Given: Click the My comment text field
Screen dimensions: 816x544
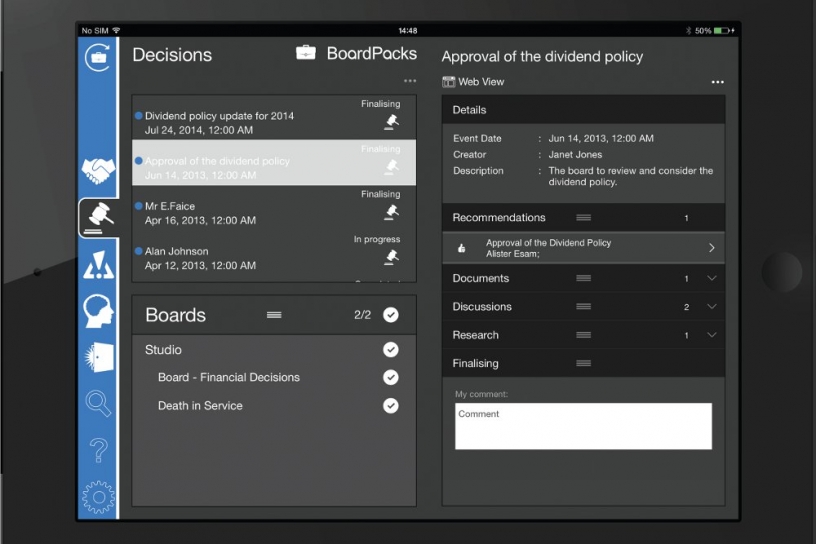Looking at the screenshot, I should coord(583,426).
